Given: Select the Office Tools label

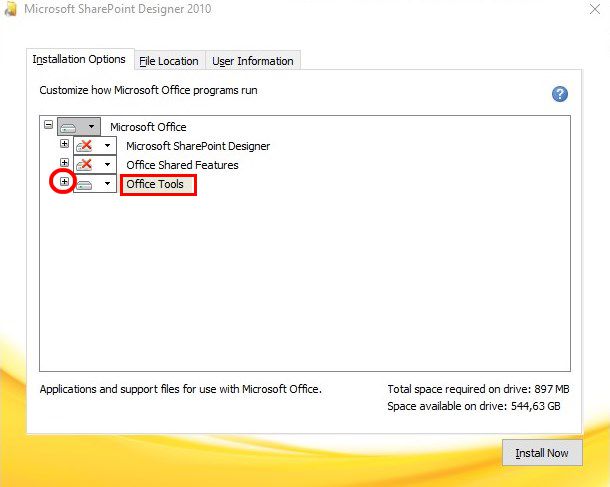Looking at the screenshot, I should (155, 184).
